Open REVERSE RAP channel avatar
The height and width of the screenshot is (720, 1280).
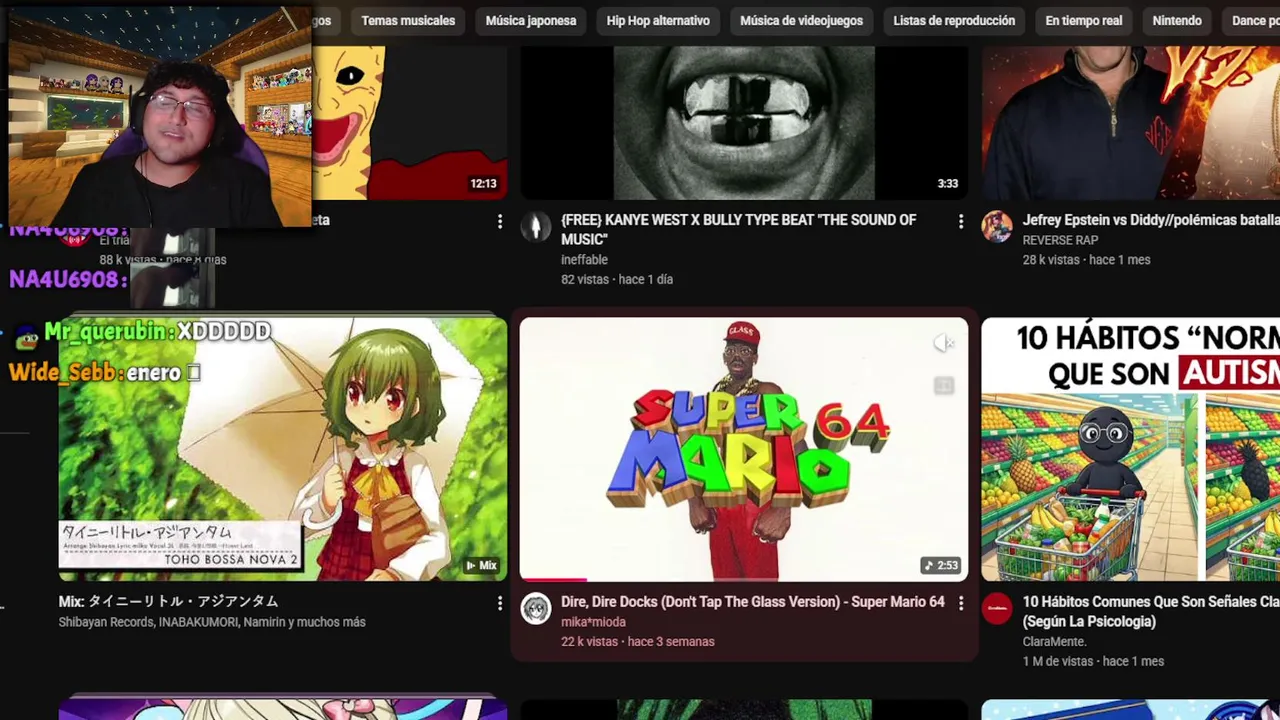997,227
